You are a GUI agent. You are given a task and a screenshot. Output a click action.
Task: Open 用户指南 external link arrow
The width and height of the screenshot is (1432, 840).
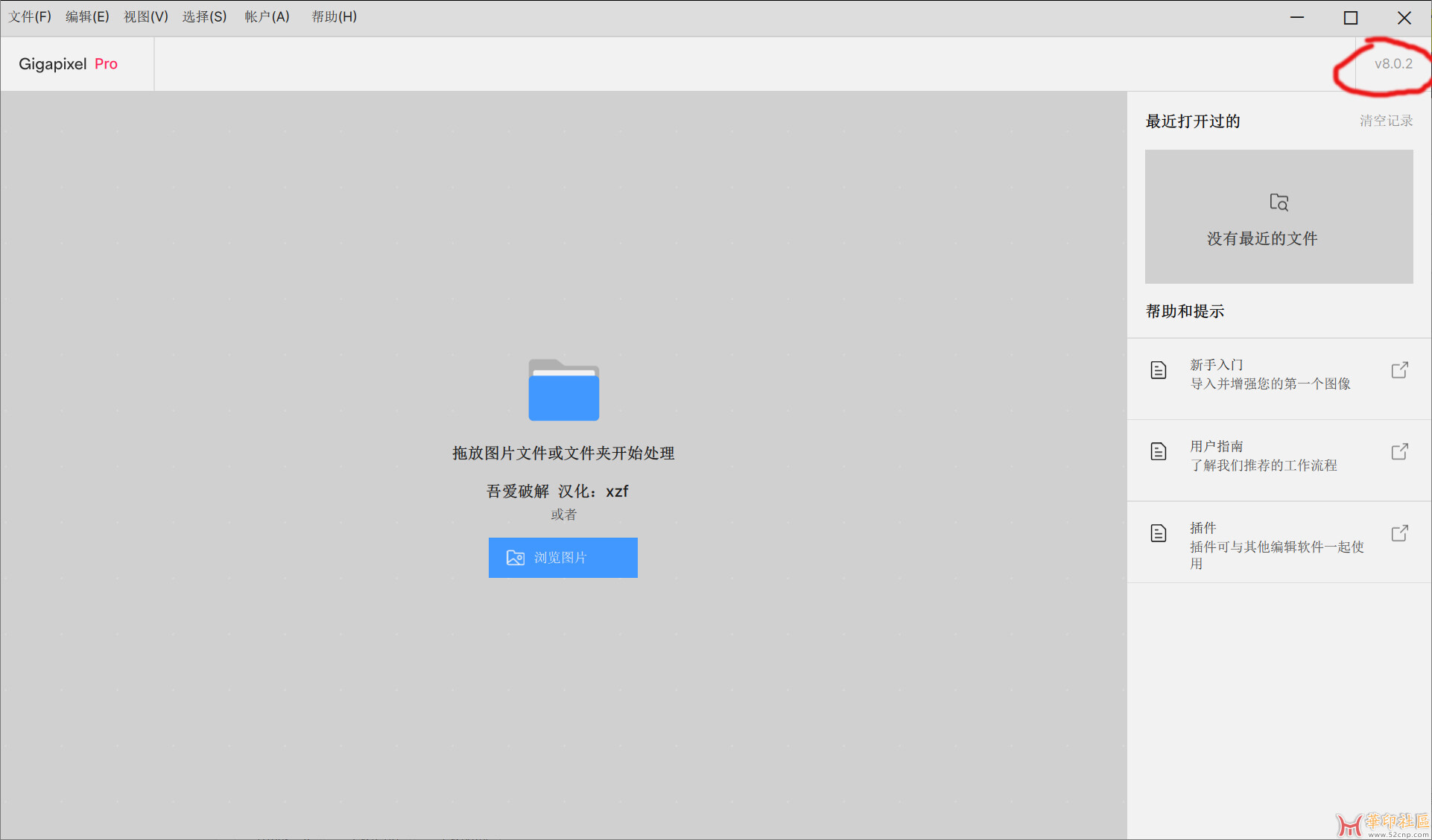pos(1399,451)
